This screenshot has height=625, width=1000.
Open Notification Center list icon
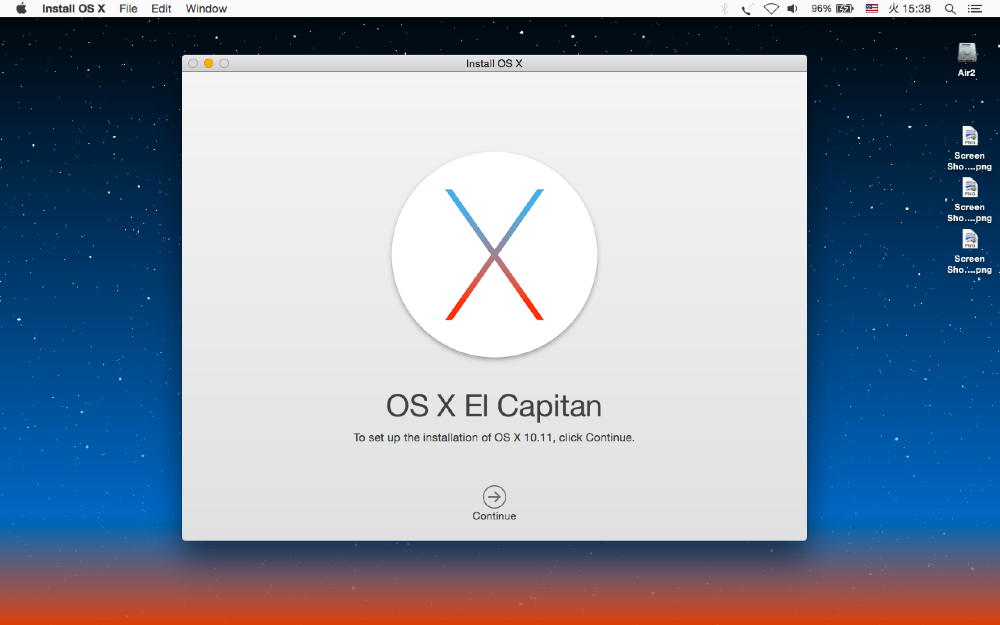tap(974, 8)
